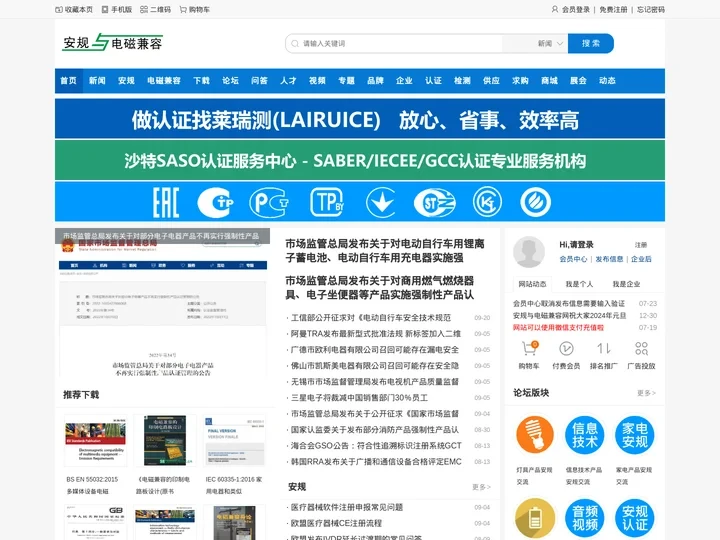
Task: Switch to the 我是企业 tab
Action: pos(626,284)
